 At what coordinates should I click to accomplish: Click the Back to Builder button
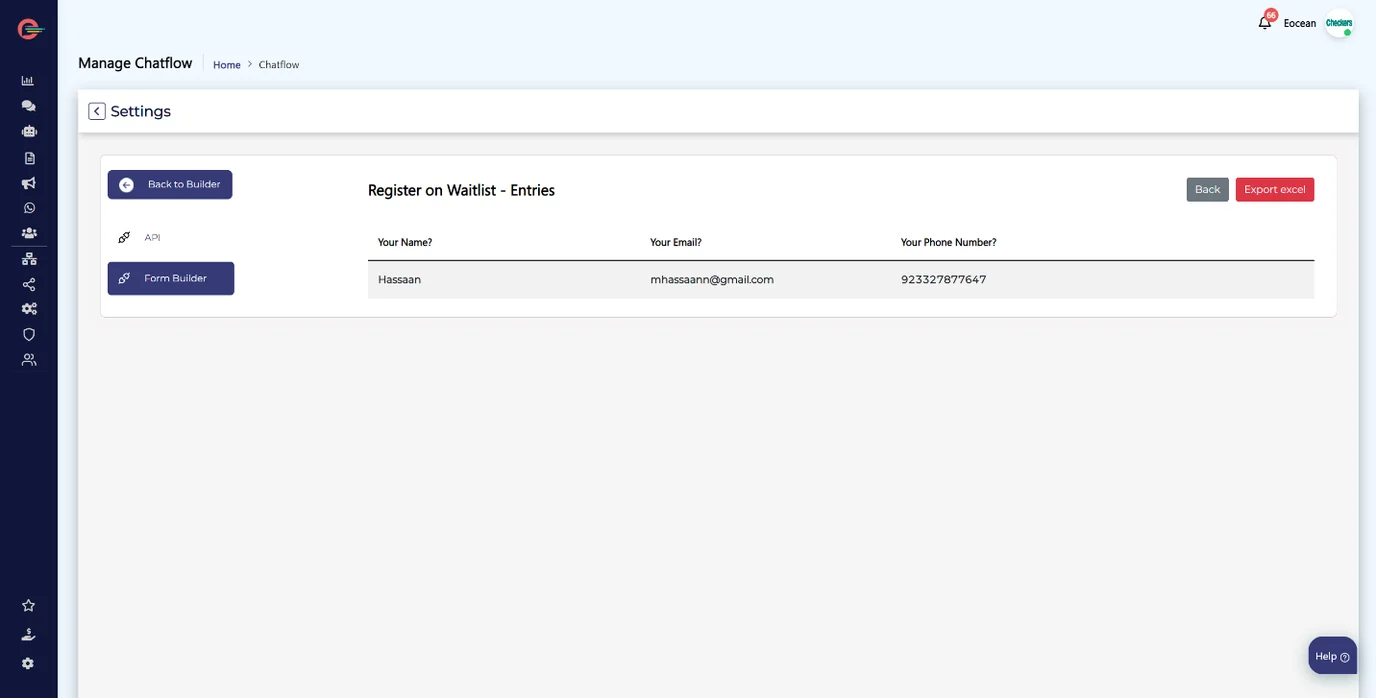[170, 185]
